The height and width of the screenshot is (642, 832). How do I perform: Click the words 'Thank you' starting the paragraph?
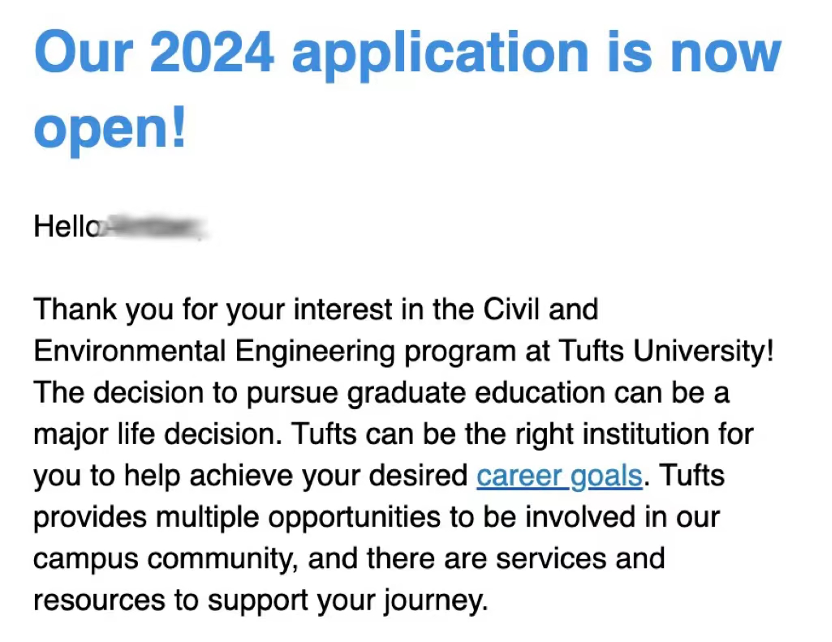click(x=103, y=310)
